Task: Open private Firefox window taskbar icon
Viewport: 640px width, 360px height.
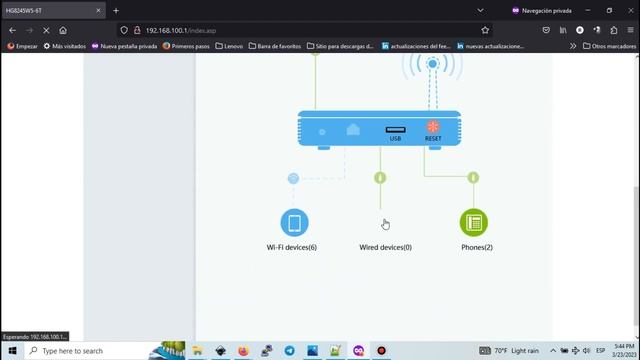Action: click(x=358, y=351)
